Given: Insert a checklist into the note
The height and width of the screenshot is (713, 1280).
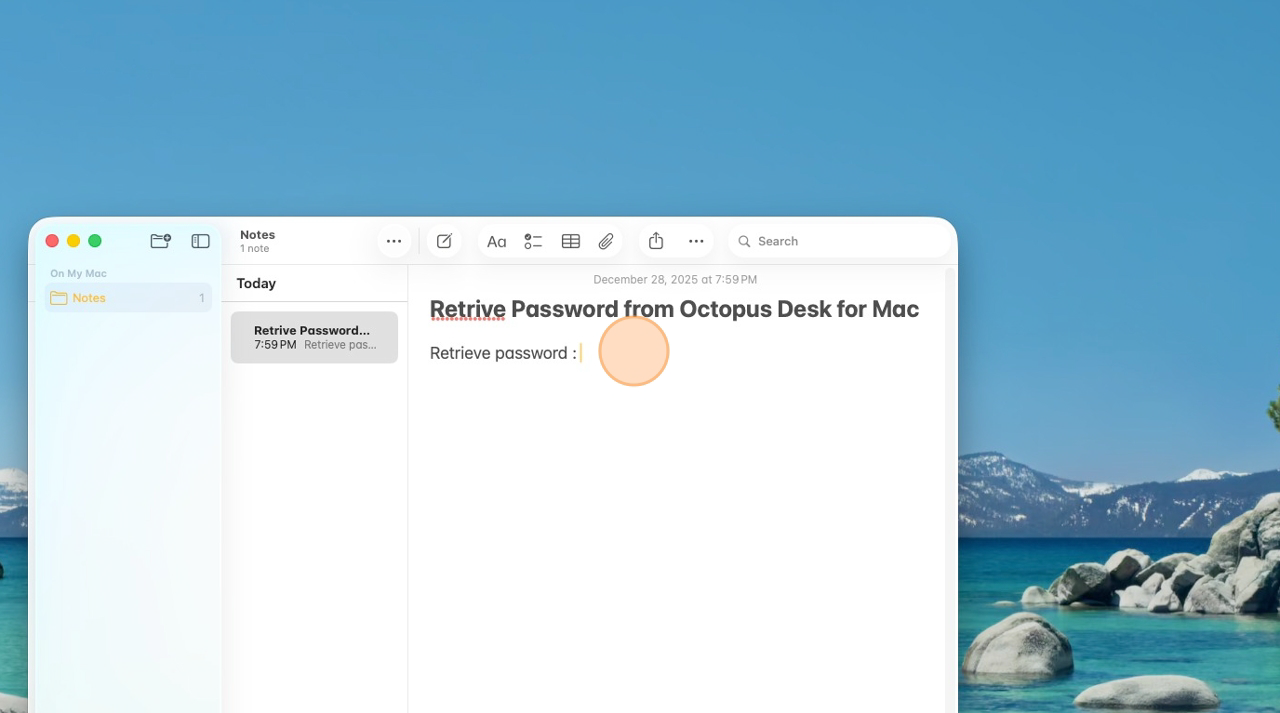Looking at the screenshot, I should tap(533, 241).
